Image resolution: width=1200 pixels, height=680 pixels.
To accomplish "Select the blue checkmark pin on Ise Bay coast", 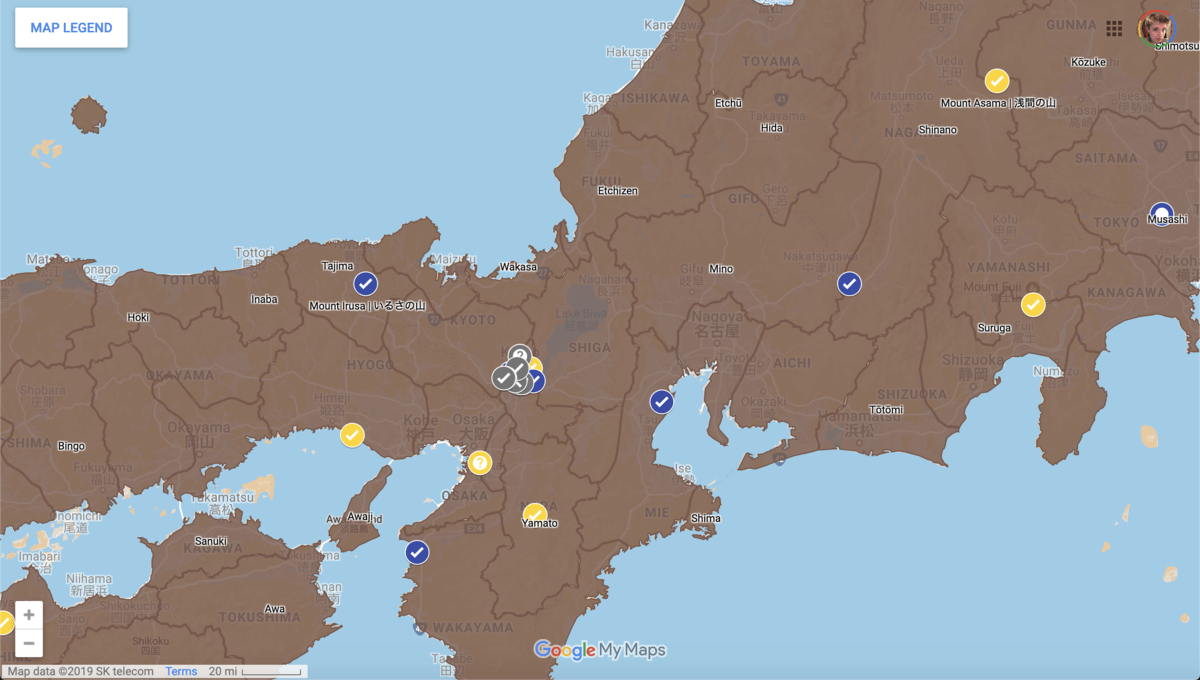I will coord(662,402).
